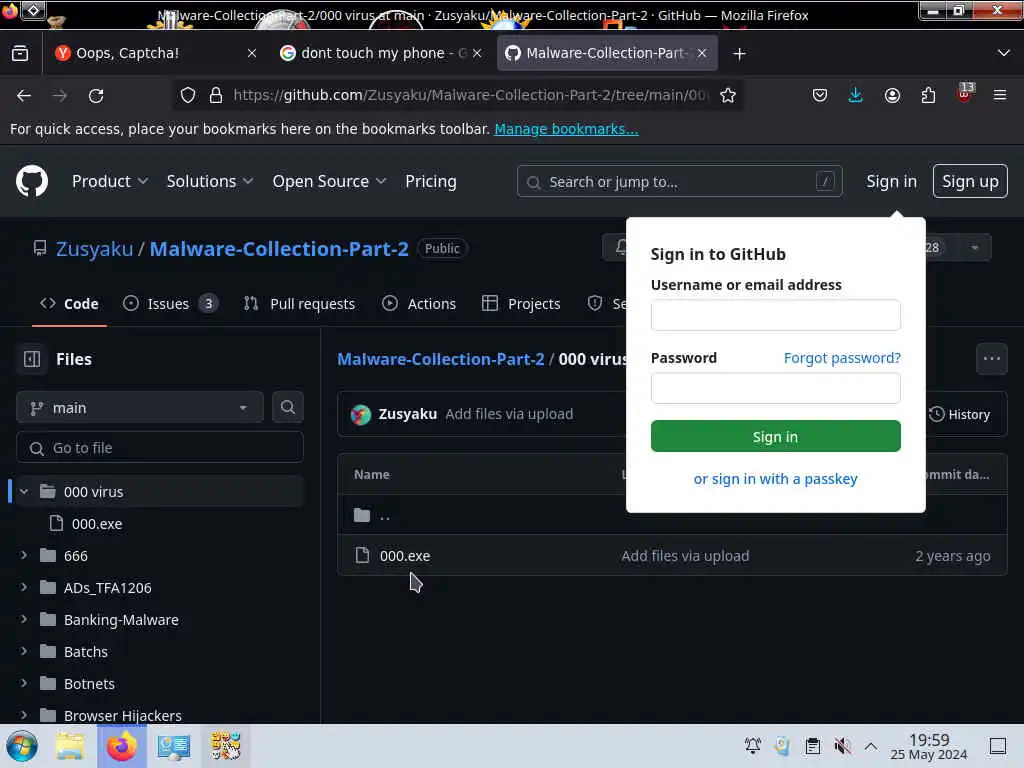The height and width of the screenshot is (768, 1024).
Task: Show hidden tray icons with the up chevron
Action: coord(871,746)
